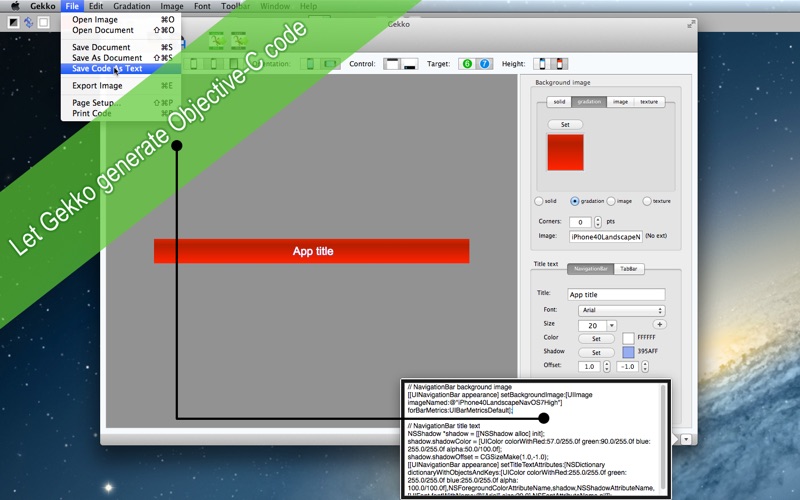
Task: Click the Image name field
Action: click(606, 237)
